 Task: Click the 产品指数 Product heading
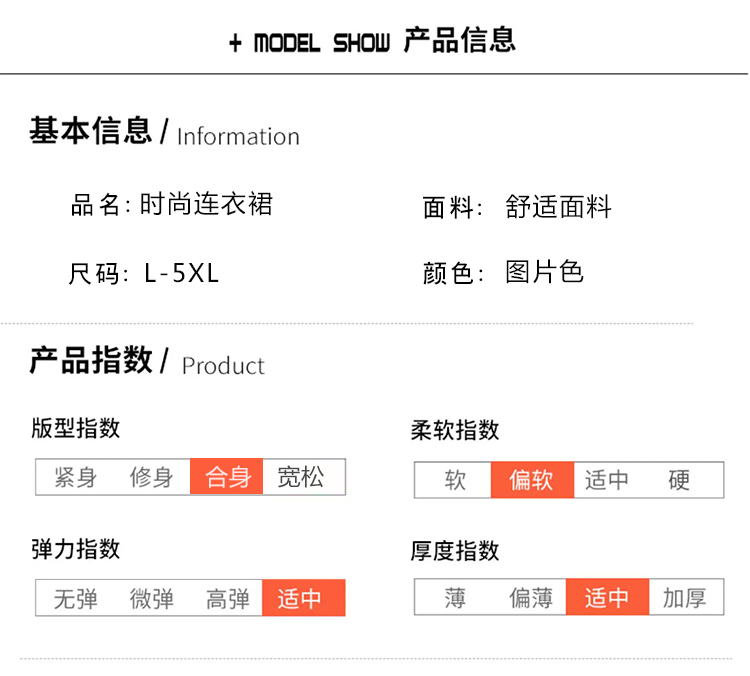pos(147,361)
